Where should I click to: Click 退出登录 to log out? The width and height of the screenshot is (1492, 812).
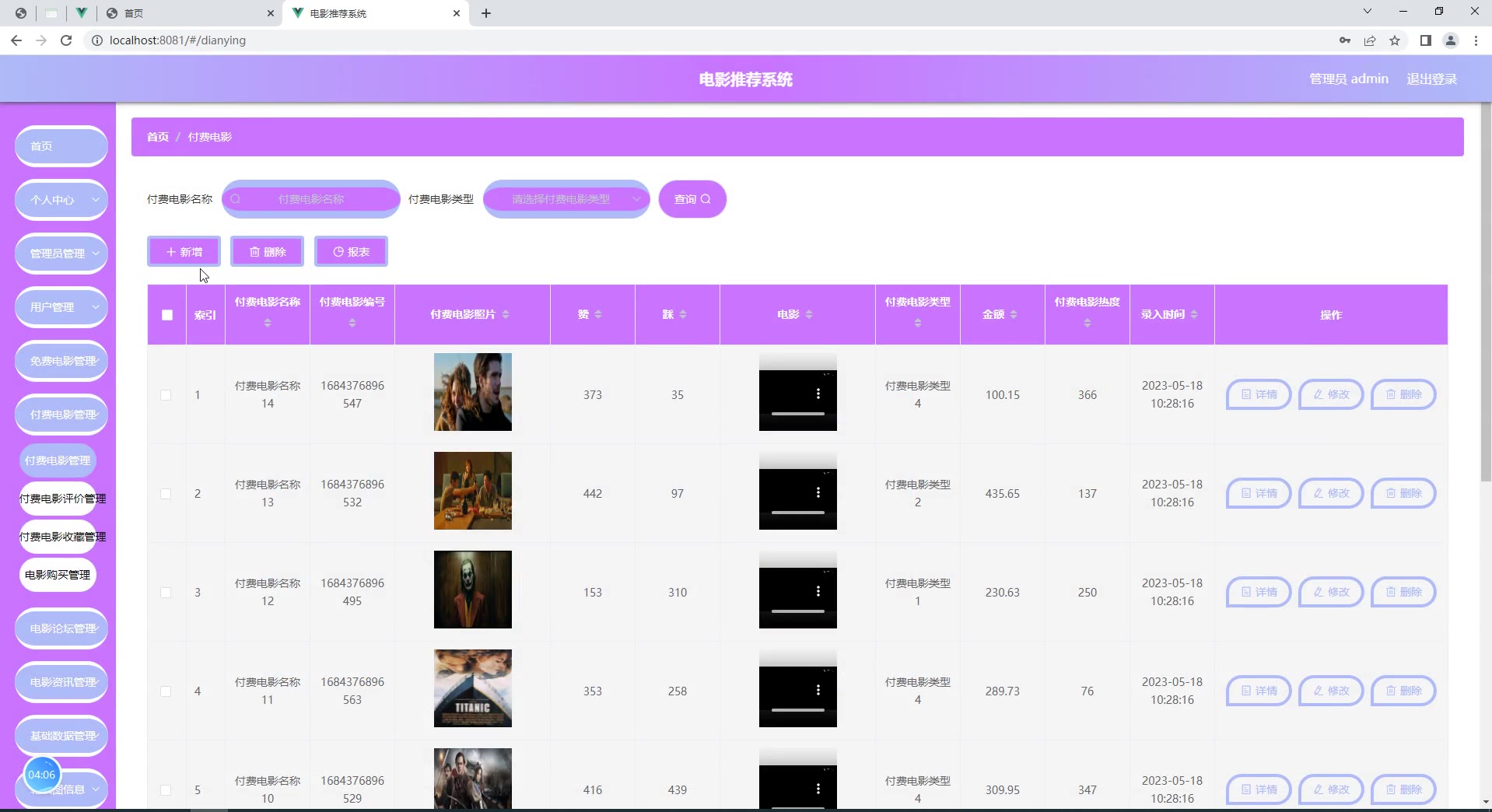pos(1431,79)
